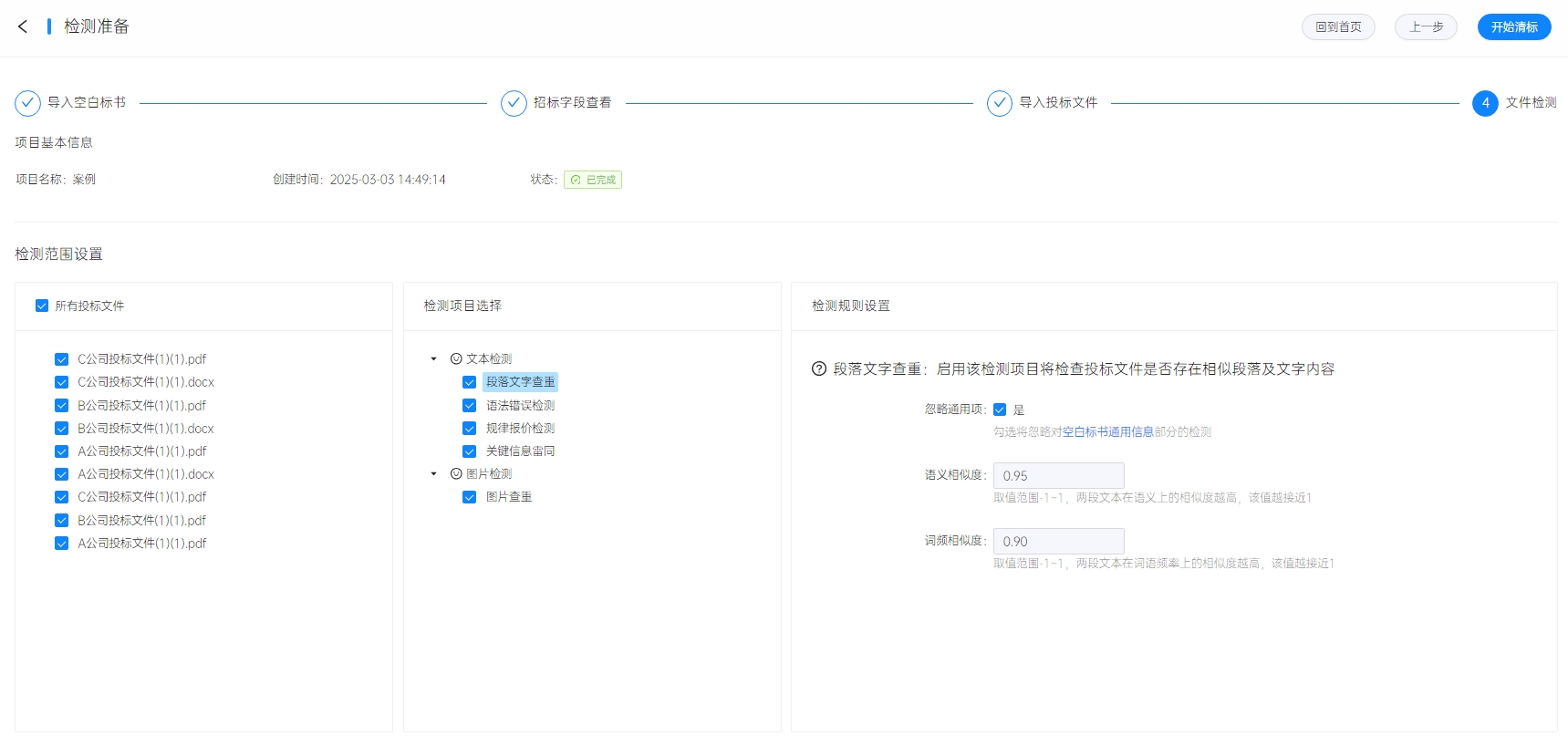Click the 检测项目选择 panel header
This screenshot has height=736, width=1568.
click(462, 306)
